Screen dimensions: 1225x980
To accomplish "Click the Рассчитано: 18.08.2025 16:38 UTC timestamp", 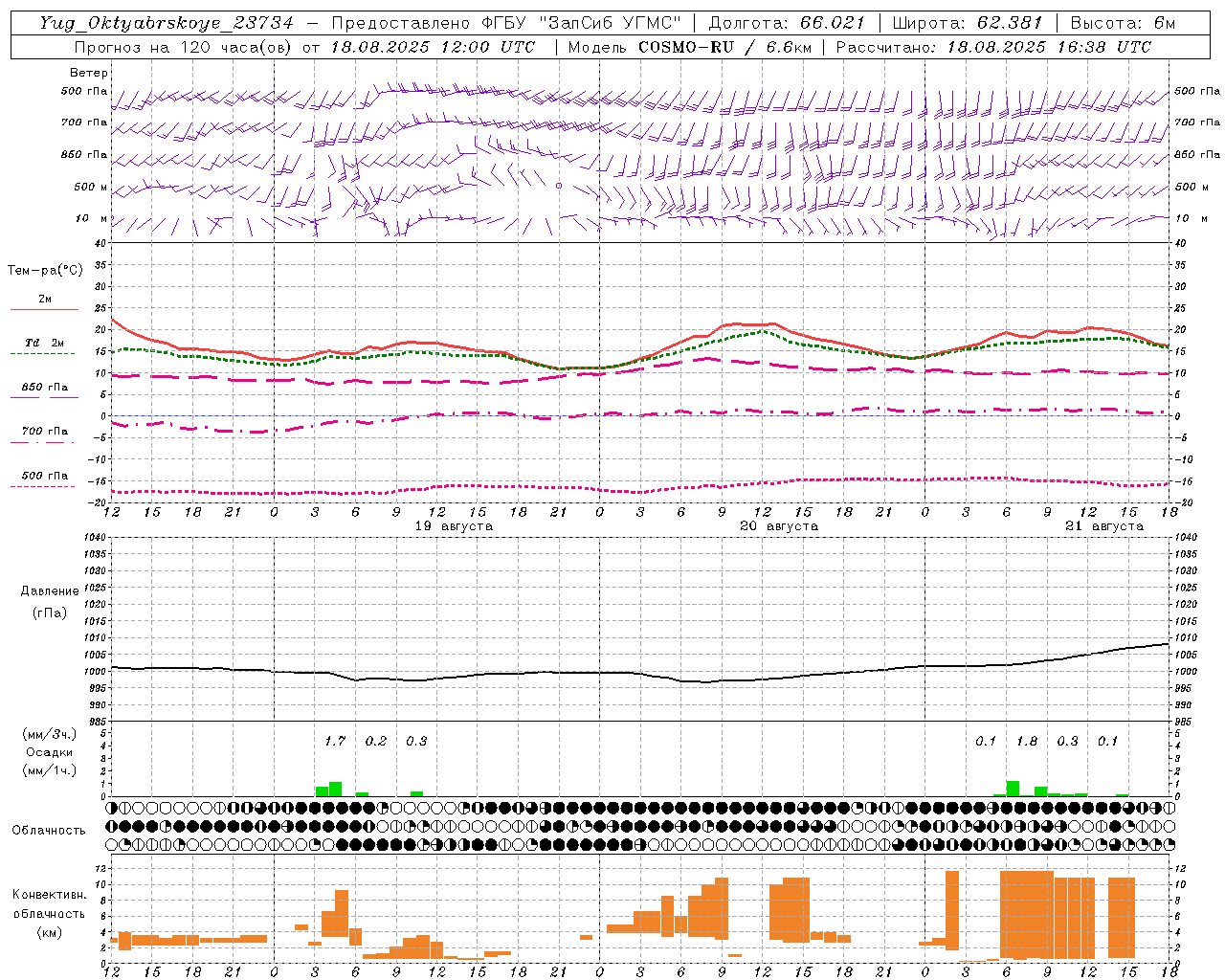I will [993, 47].
